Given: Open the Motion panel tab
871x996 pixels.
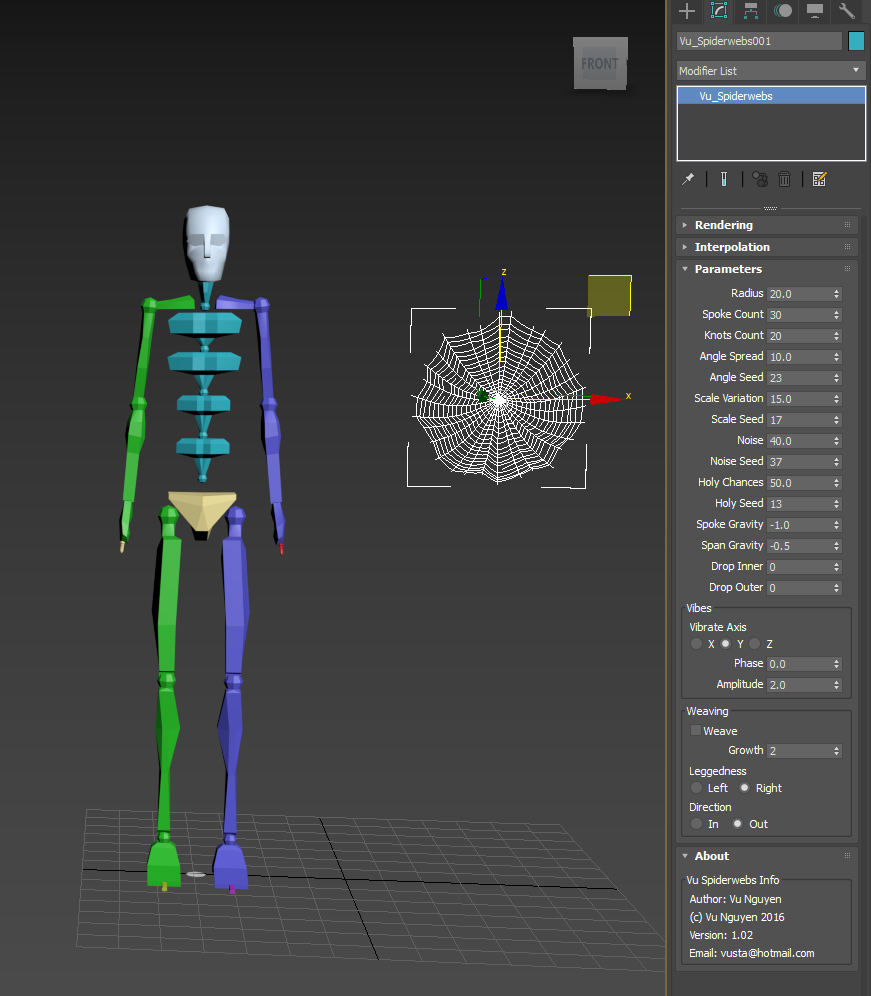Looking at the screenshot, I should 783,11.
